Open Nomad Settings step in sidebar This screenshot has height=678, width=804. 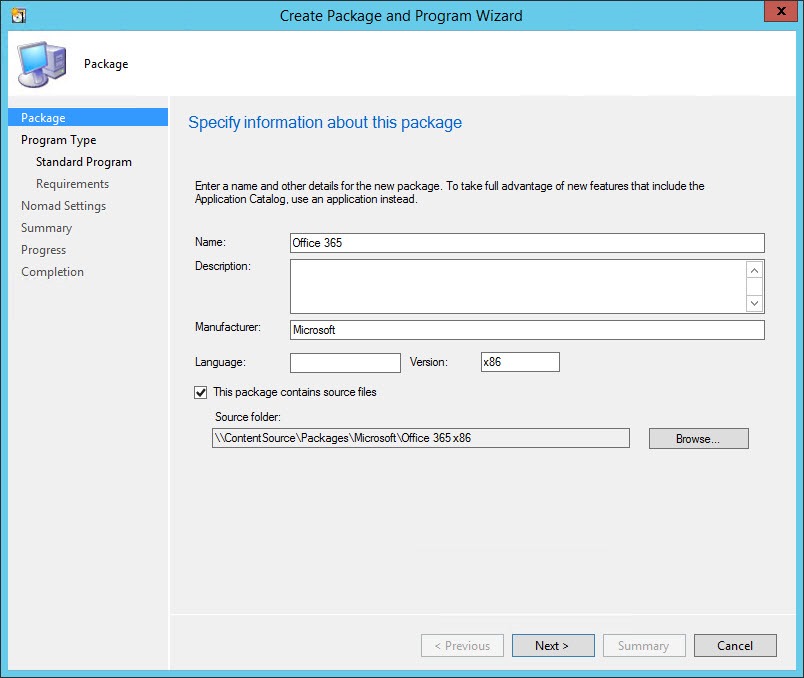pos(63,206)
